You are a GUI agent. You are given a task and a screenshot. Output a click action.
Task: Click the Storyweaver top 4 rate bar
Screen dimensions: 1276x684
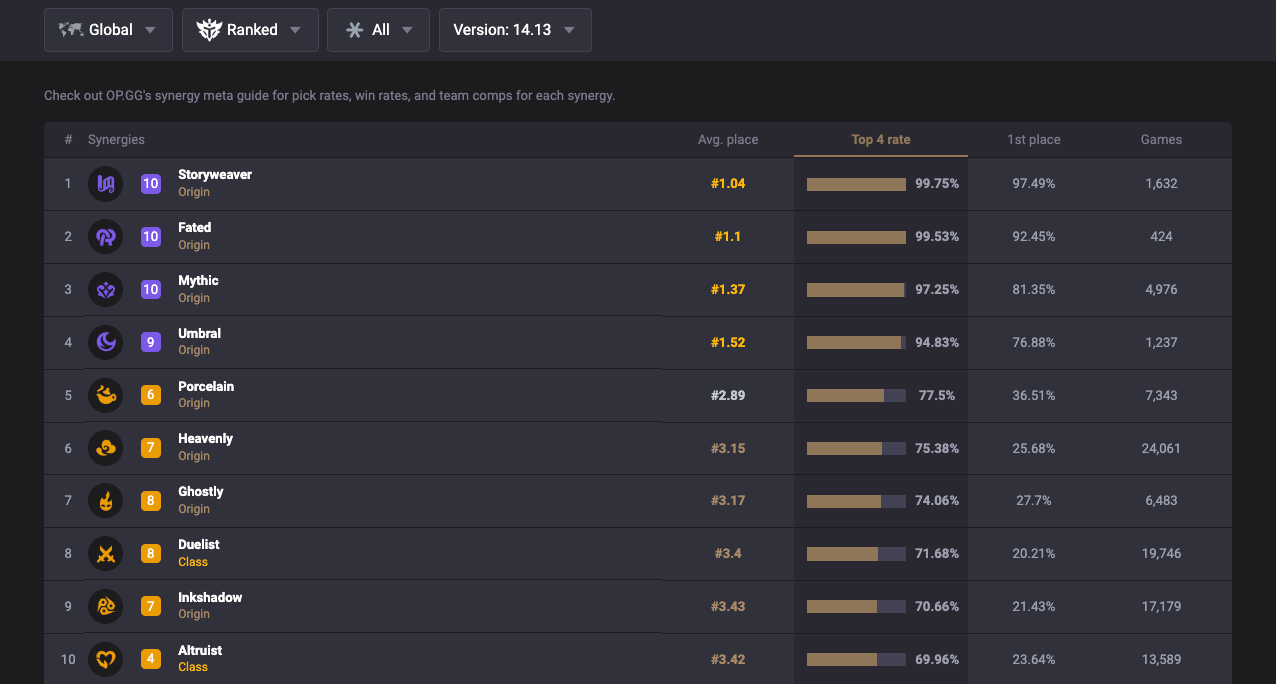(x=856, y=184)
